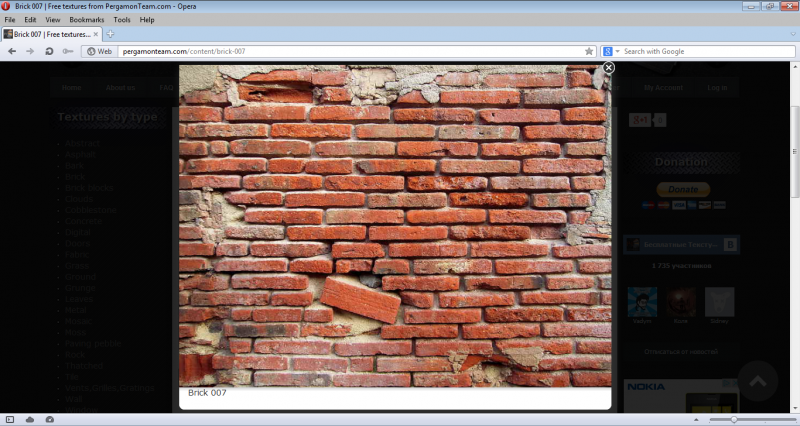The image size is (800, 426).
Task: Open the Grunge textures category
Action: click(80, 288)
